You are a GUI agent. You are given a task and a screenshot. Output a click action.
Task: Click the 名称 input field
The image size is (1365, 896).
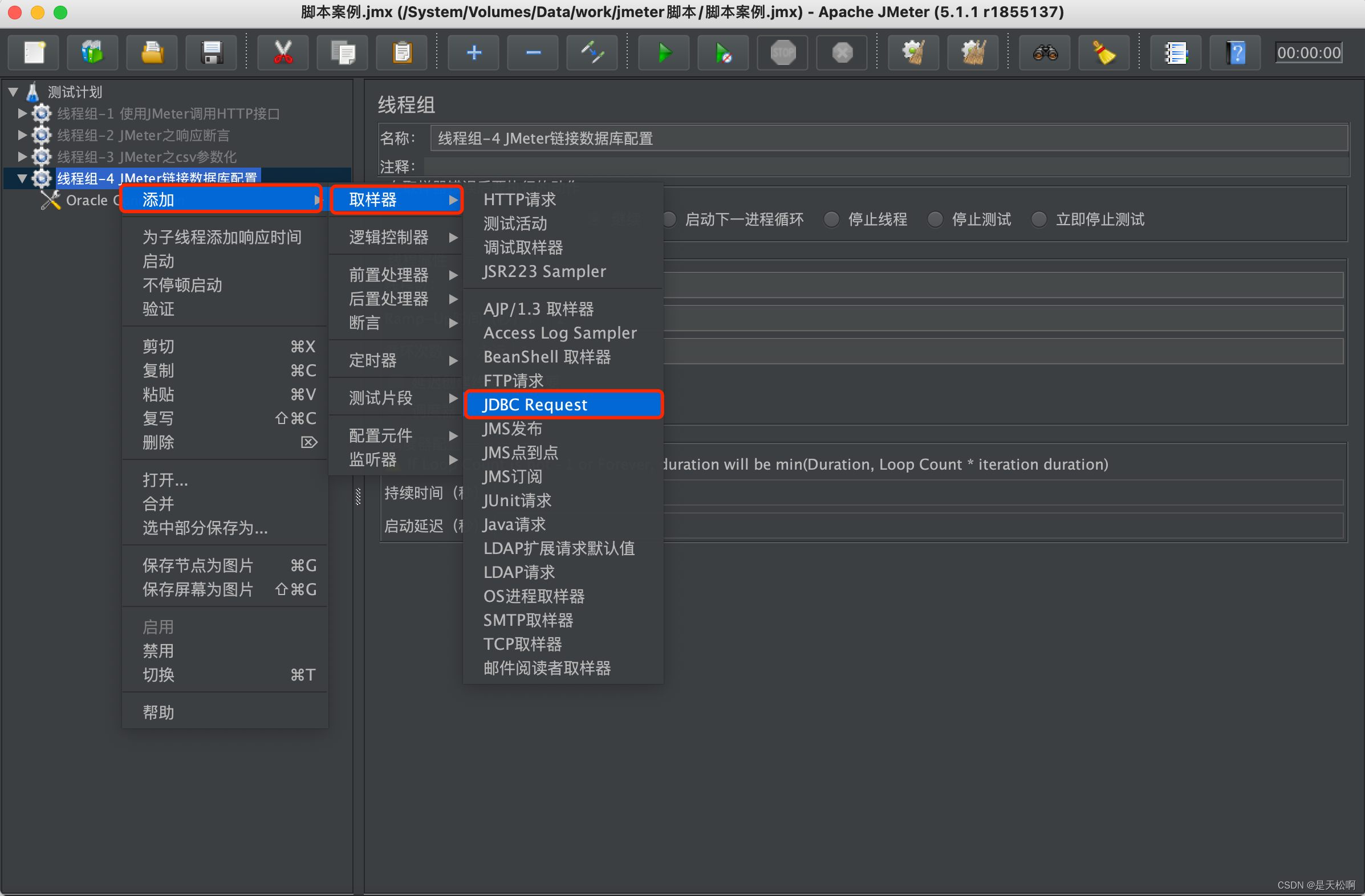pos(889,138)
